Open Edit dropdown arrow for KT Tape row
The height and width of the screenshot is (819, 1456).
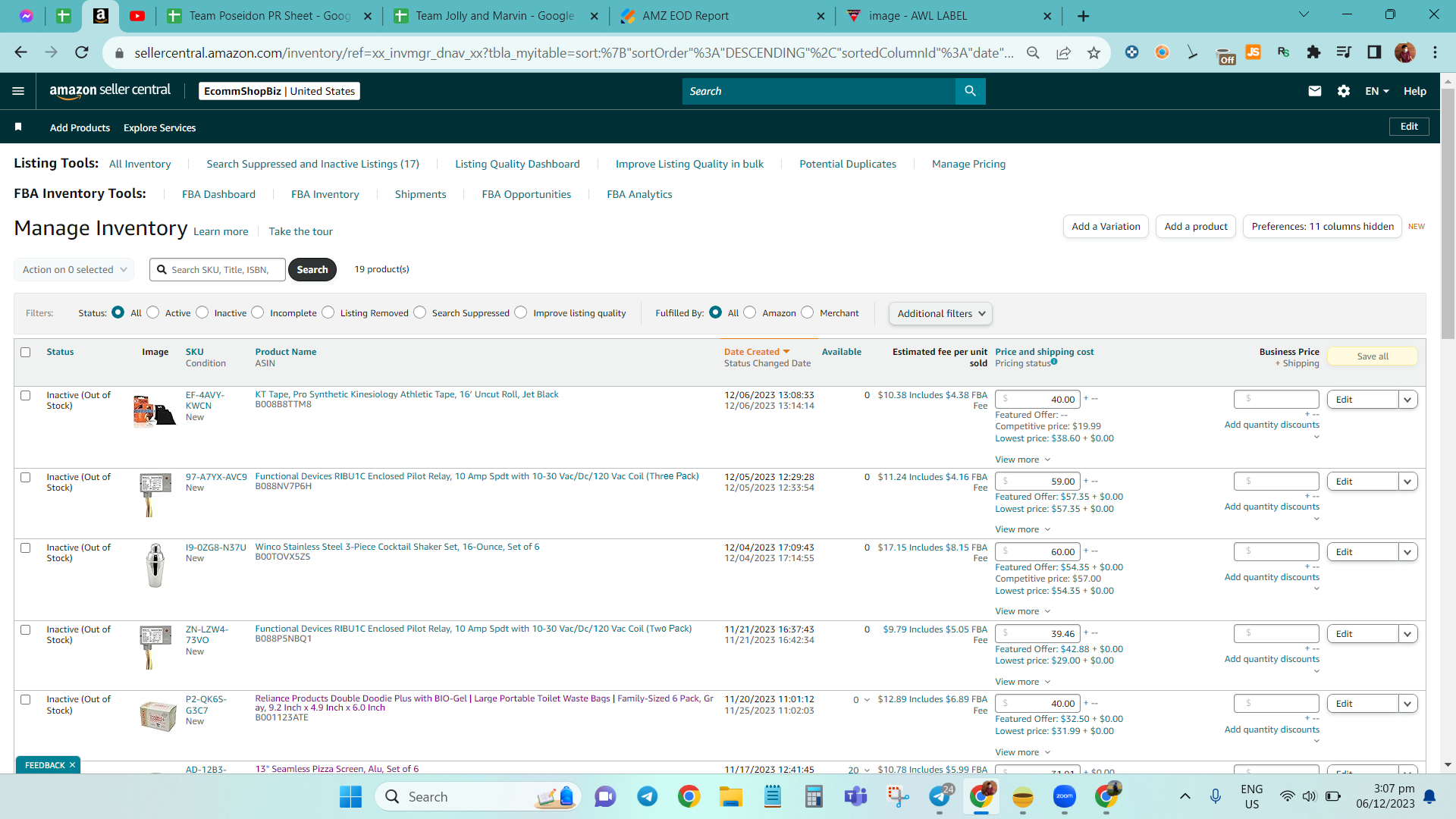point(1407,400)
